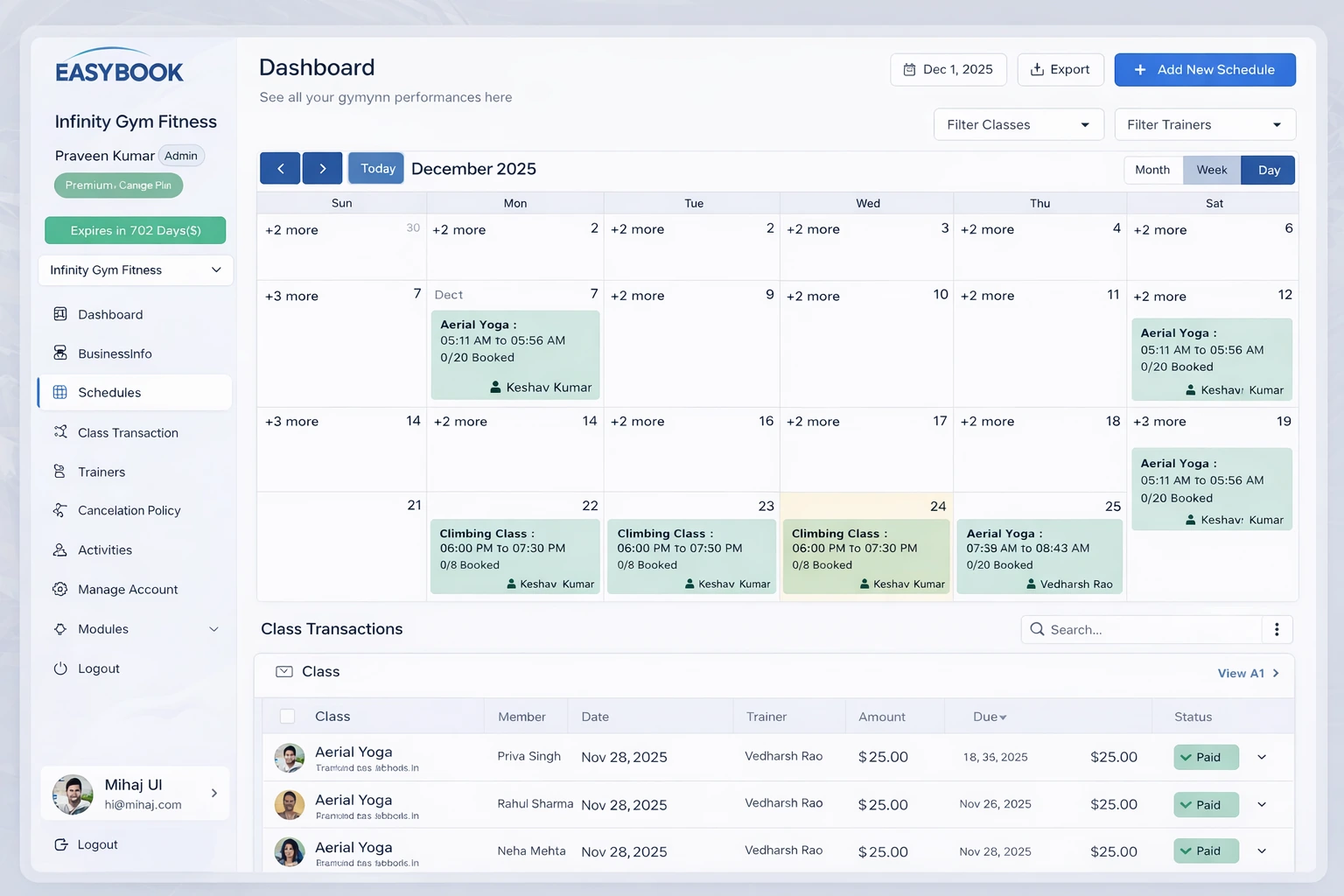Switch calendar to Week view
Image resolution: width=1344 pixels, height=896 pixels.
pyautogui.click(x=1211, y=170)
